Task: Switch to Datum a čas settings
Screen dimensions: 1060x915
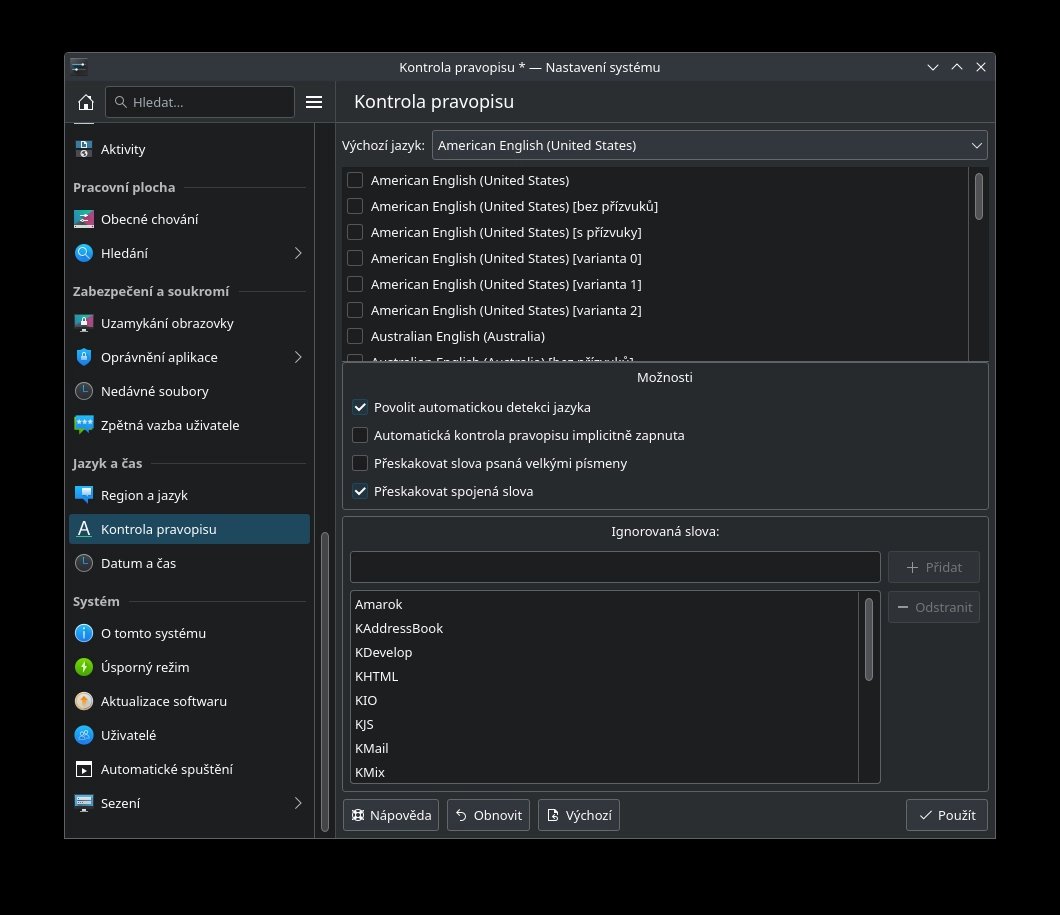Action: pos(138,563)
